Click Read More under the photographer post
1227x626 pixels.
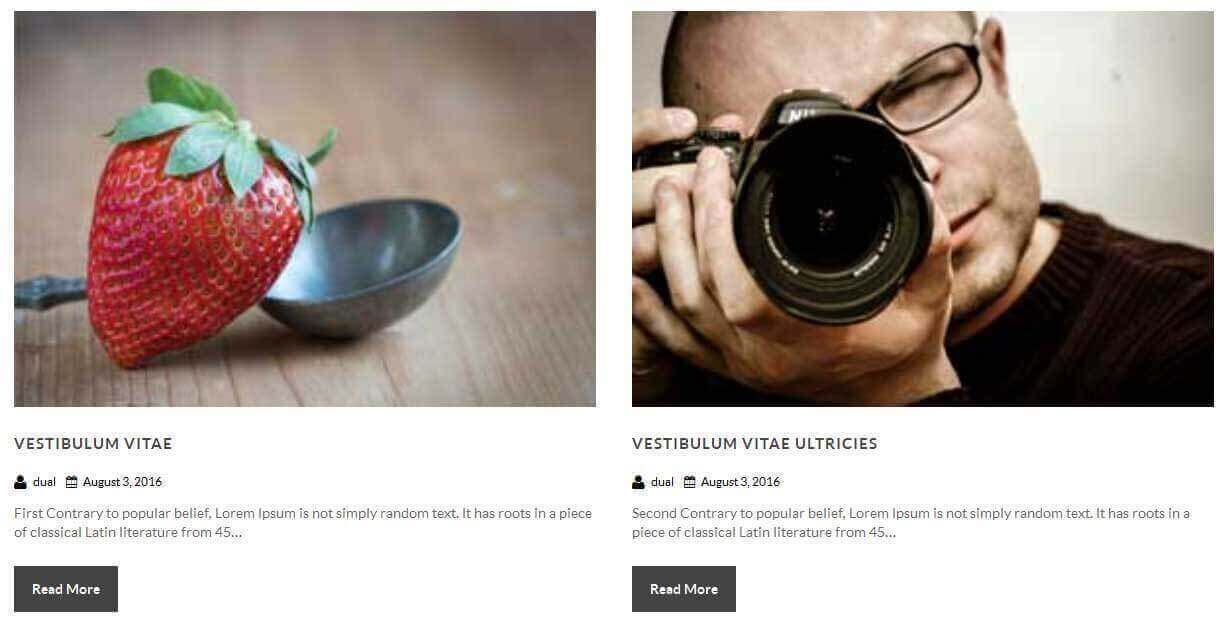point(684,589)
